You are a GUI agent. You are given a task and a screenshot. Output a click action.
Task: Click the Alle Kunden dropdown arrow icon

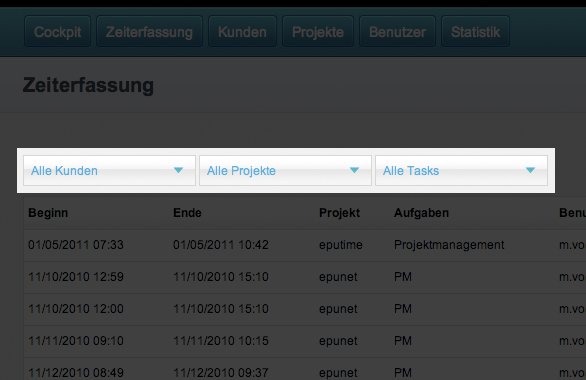click(x=178, y=170)
